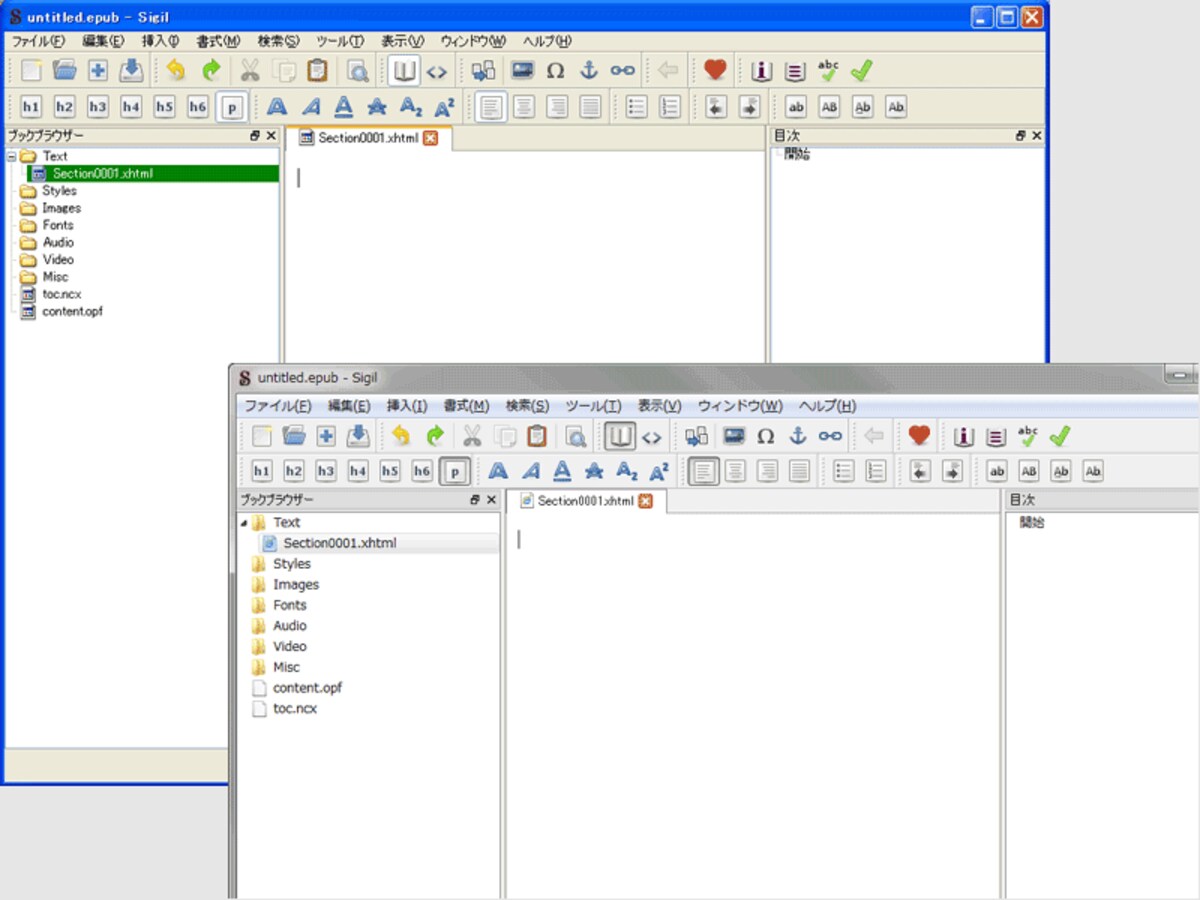This screenshot has width=1200, height=900.
Task: Toggle Italic formatting in front window
Action: (530, 471)
